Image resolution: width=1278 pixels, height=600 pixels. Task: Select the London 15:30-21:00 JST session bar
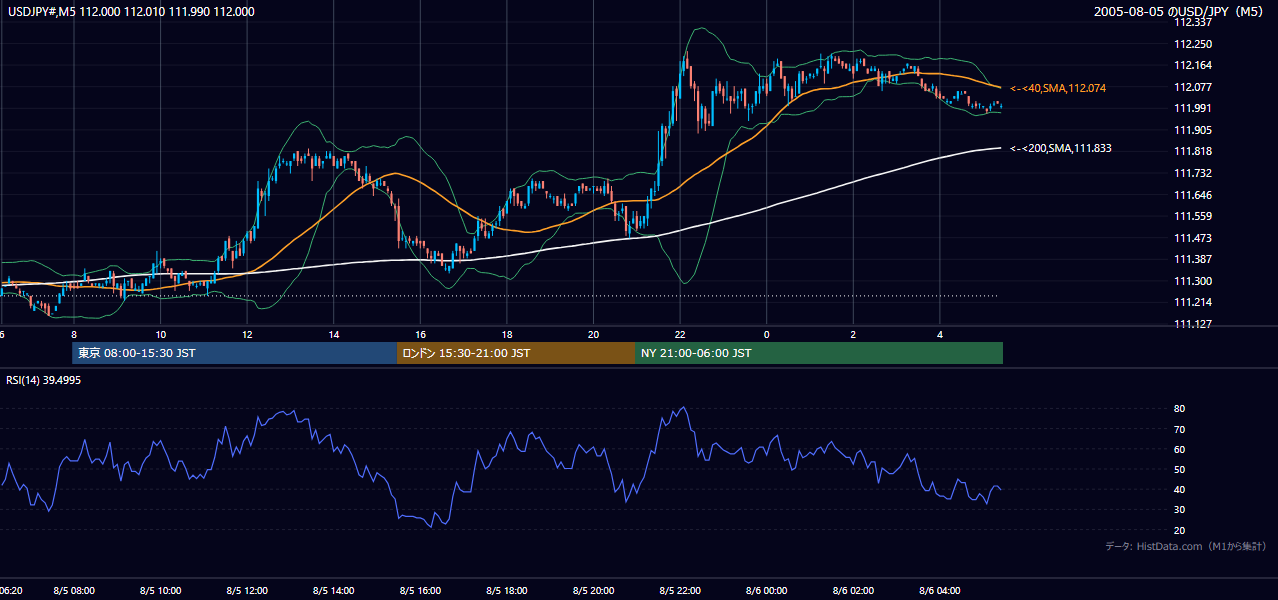(x=516, y=353)
